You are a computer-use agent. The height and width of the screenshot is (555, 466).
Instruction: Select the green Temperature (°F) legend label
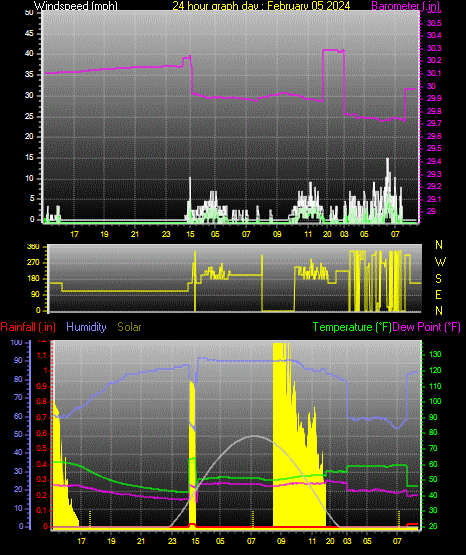point(352,327)
